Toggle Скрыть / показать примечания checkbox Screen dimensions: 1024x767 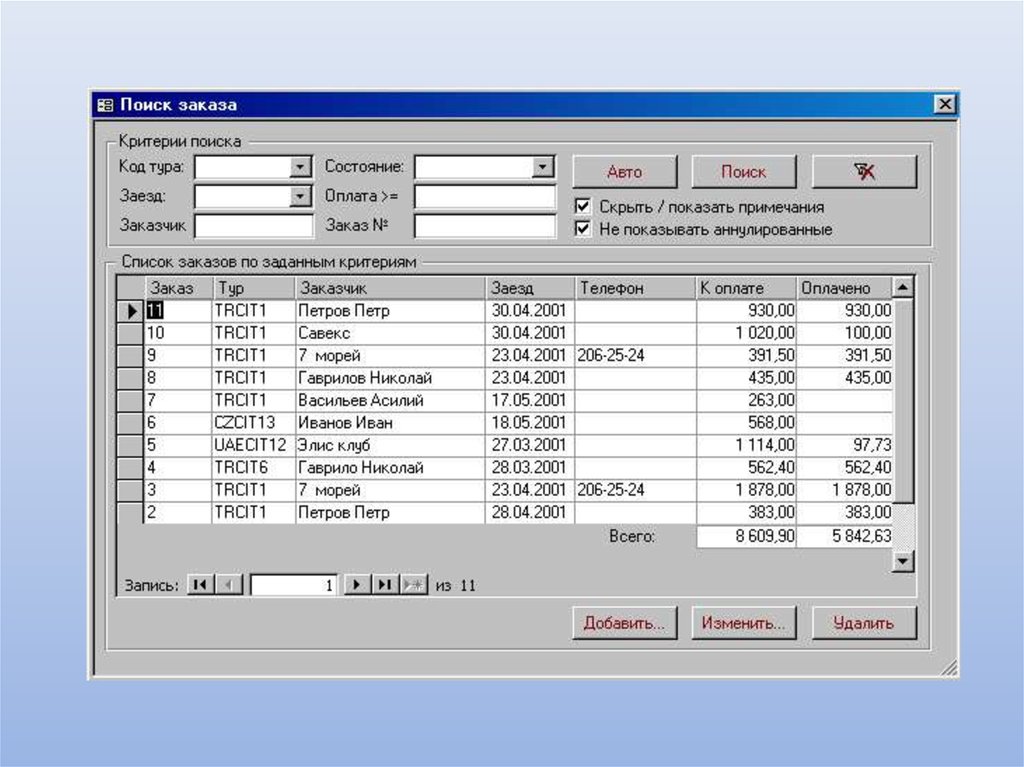[x=583, y=206]
